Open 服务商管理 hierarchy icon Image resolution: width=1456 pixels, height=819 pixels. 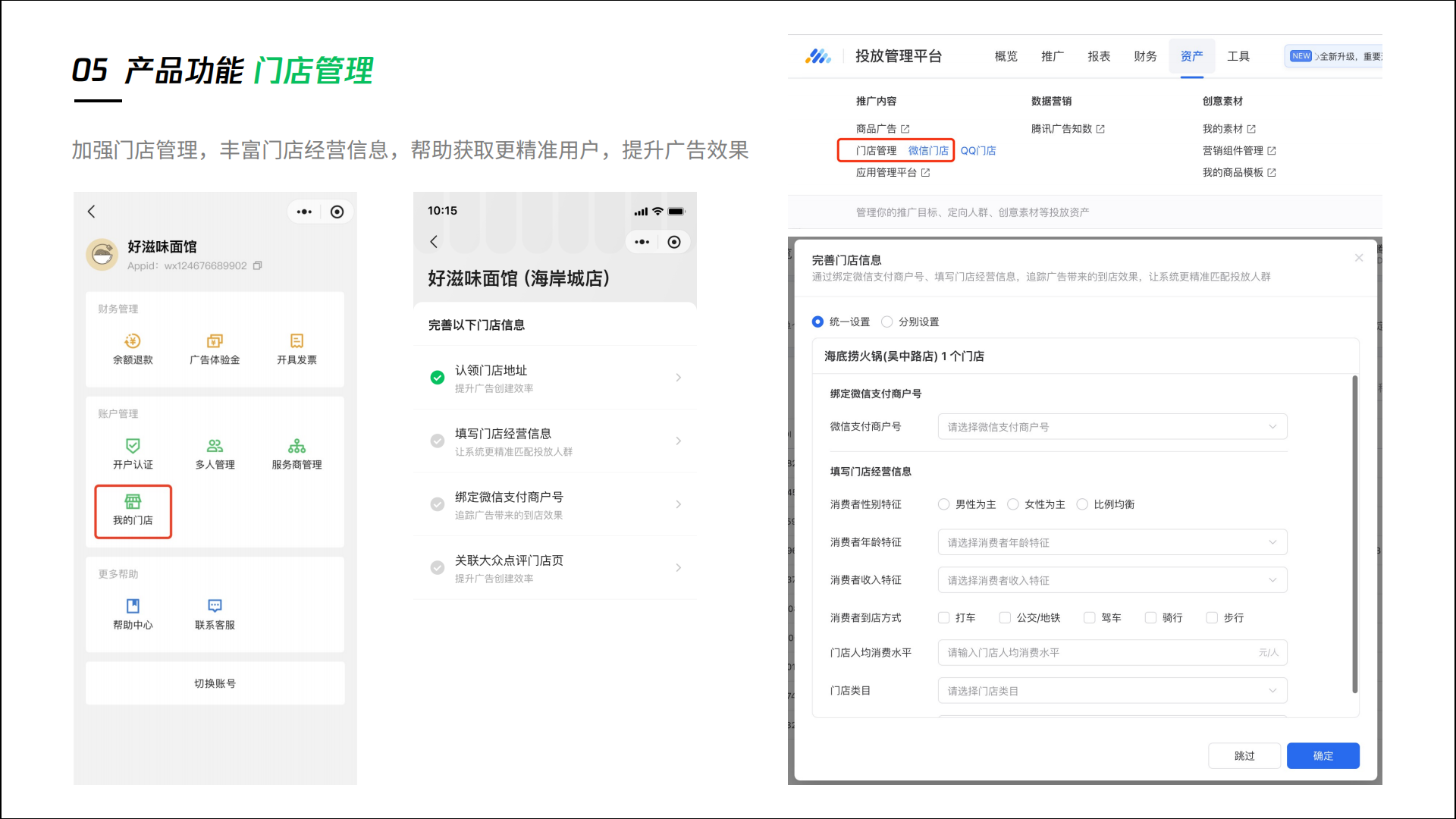tap(297, 446)
